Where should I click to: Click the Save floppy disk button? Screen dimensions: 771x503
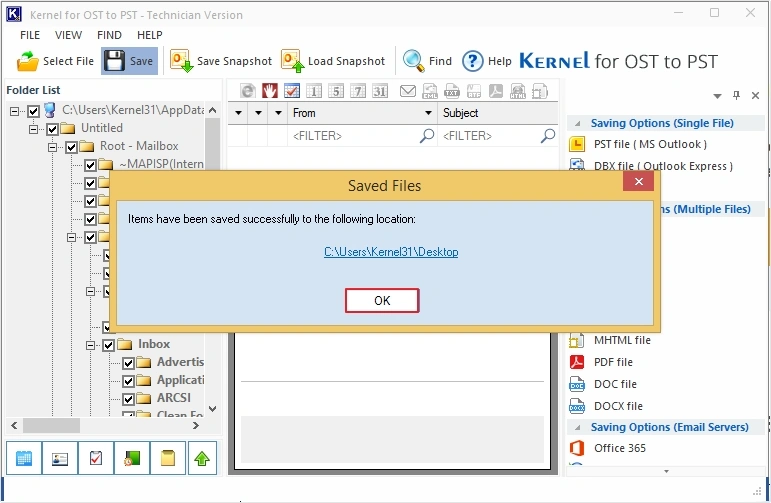click(130, 61)
